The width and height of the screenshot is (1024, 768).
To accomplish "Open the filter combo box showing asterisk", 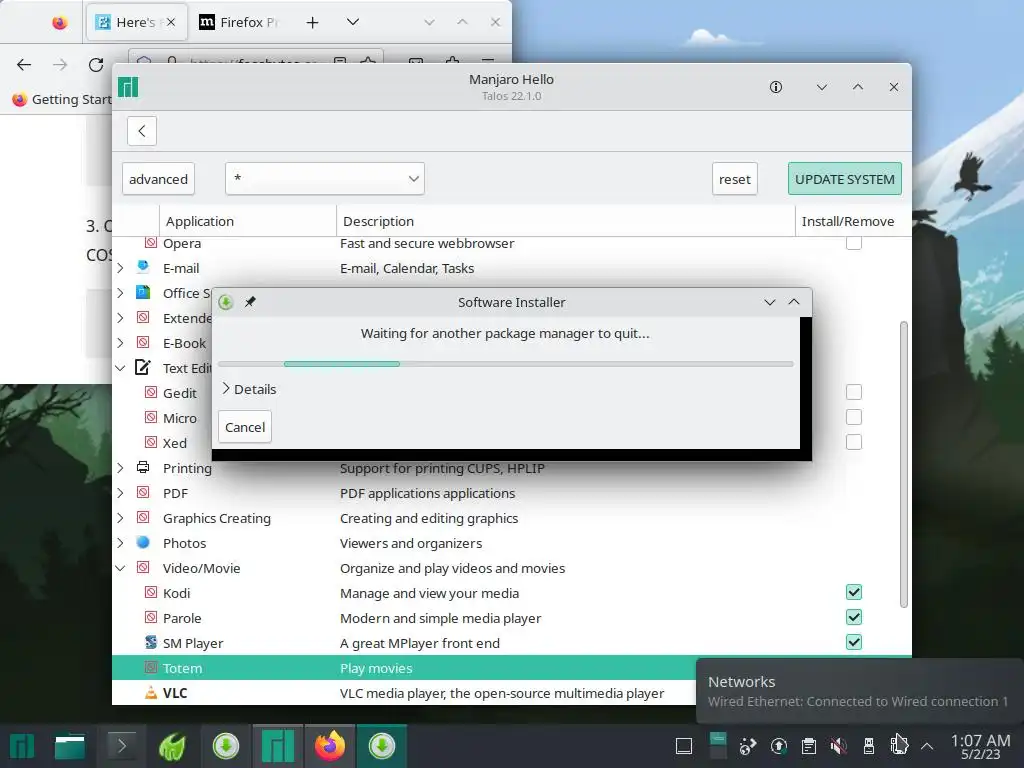I will [325, 178].
